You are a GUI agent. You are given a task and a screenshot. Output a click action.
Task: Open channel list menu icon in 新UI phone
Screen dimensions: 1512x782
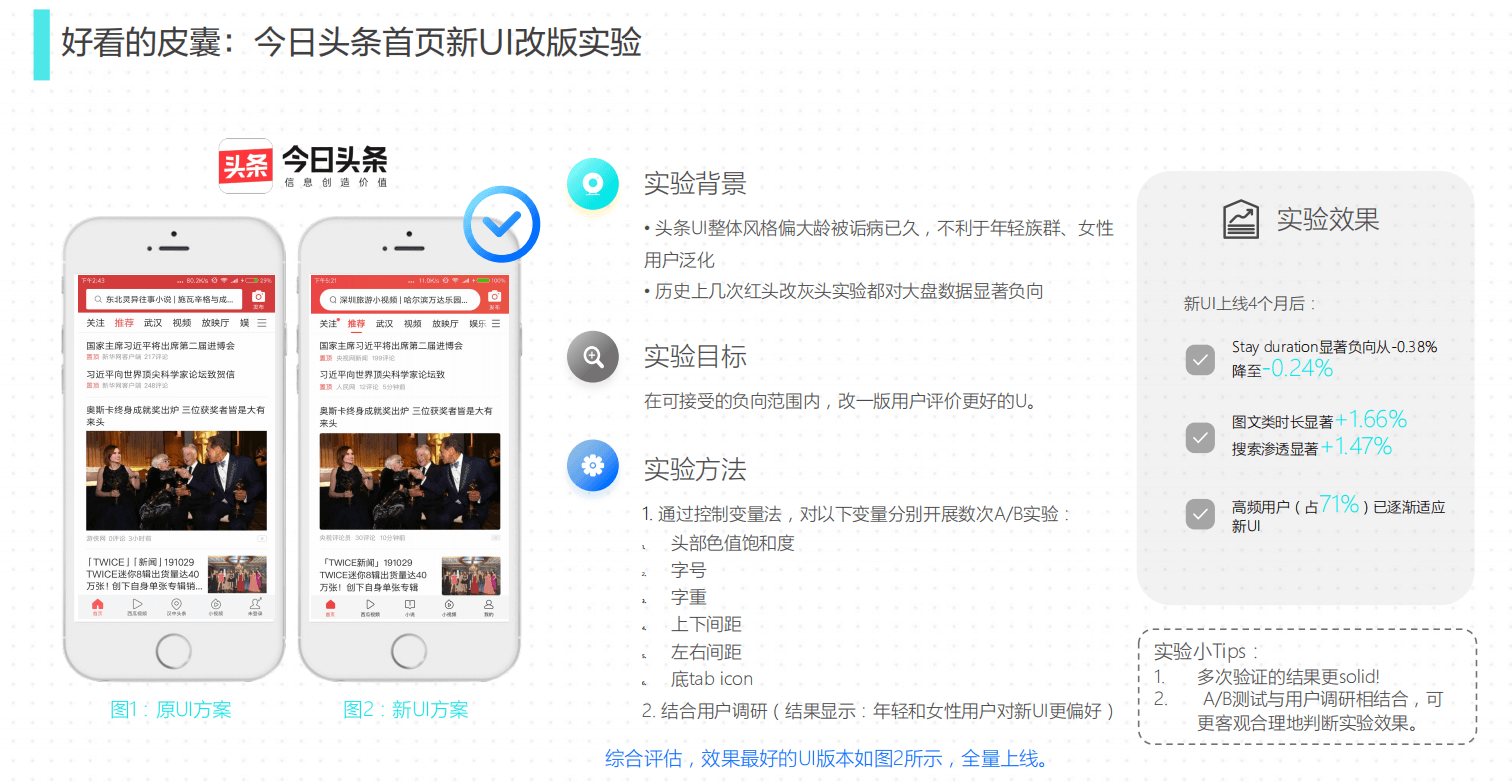[x=495, y=324]
